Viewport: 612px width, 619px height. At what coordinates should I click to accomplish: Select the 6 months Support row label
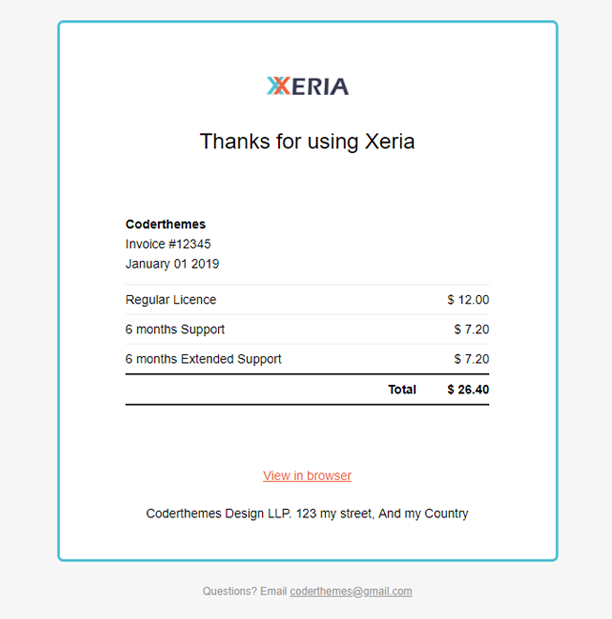(x=175, y=330)
